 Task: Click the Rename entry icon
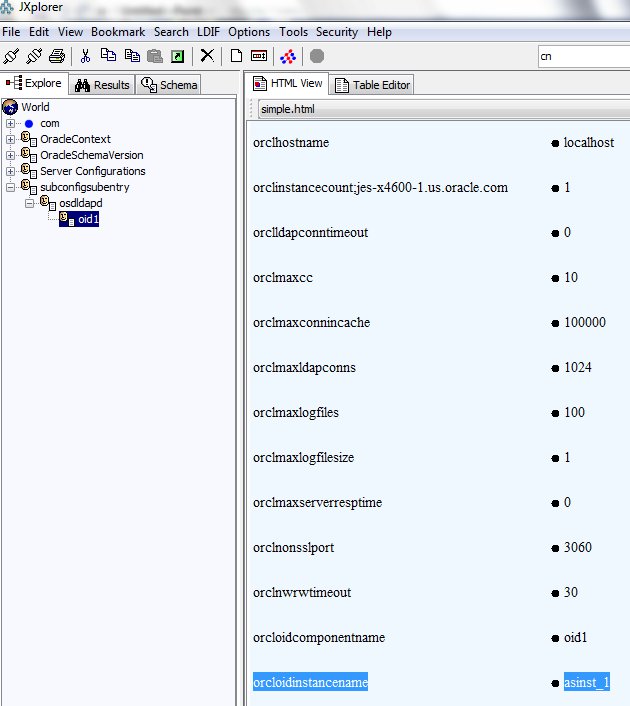tap(259, 56)
